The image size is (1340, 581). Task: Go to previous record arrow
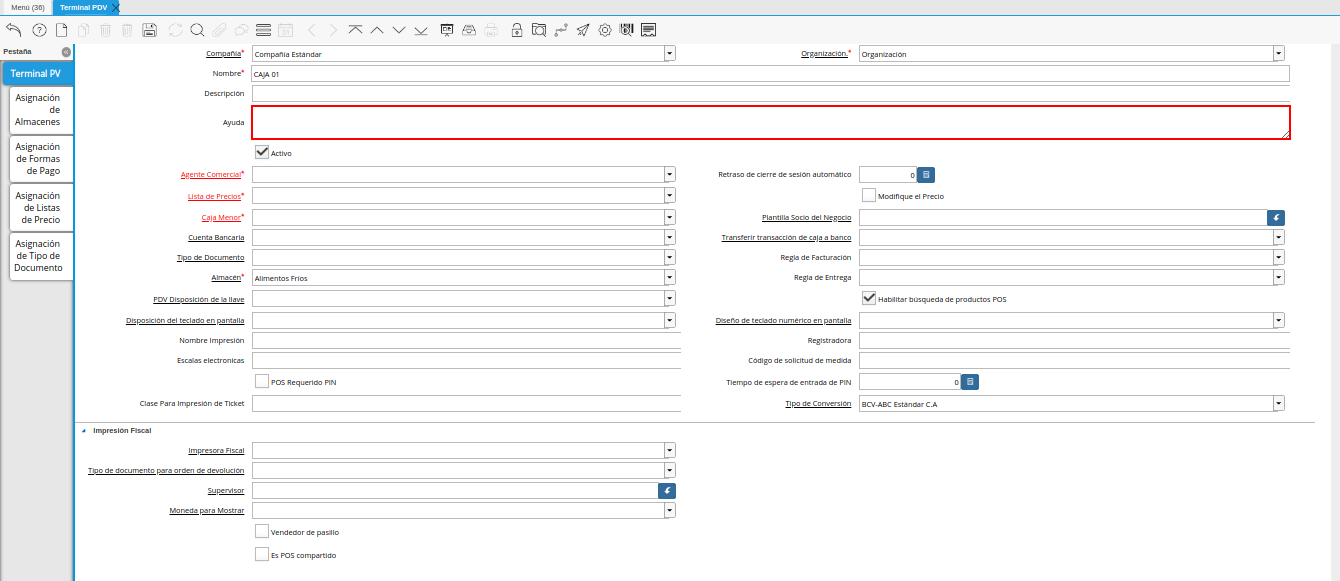pos(377,30)
